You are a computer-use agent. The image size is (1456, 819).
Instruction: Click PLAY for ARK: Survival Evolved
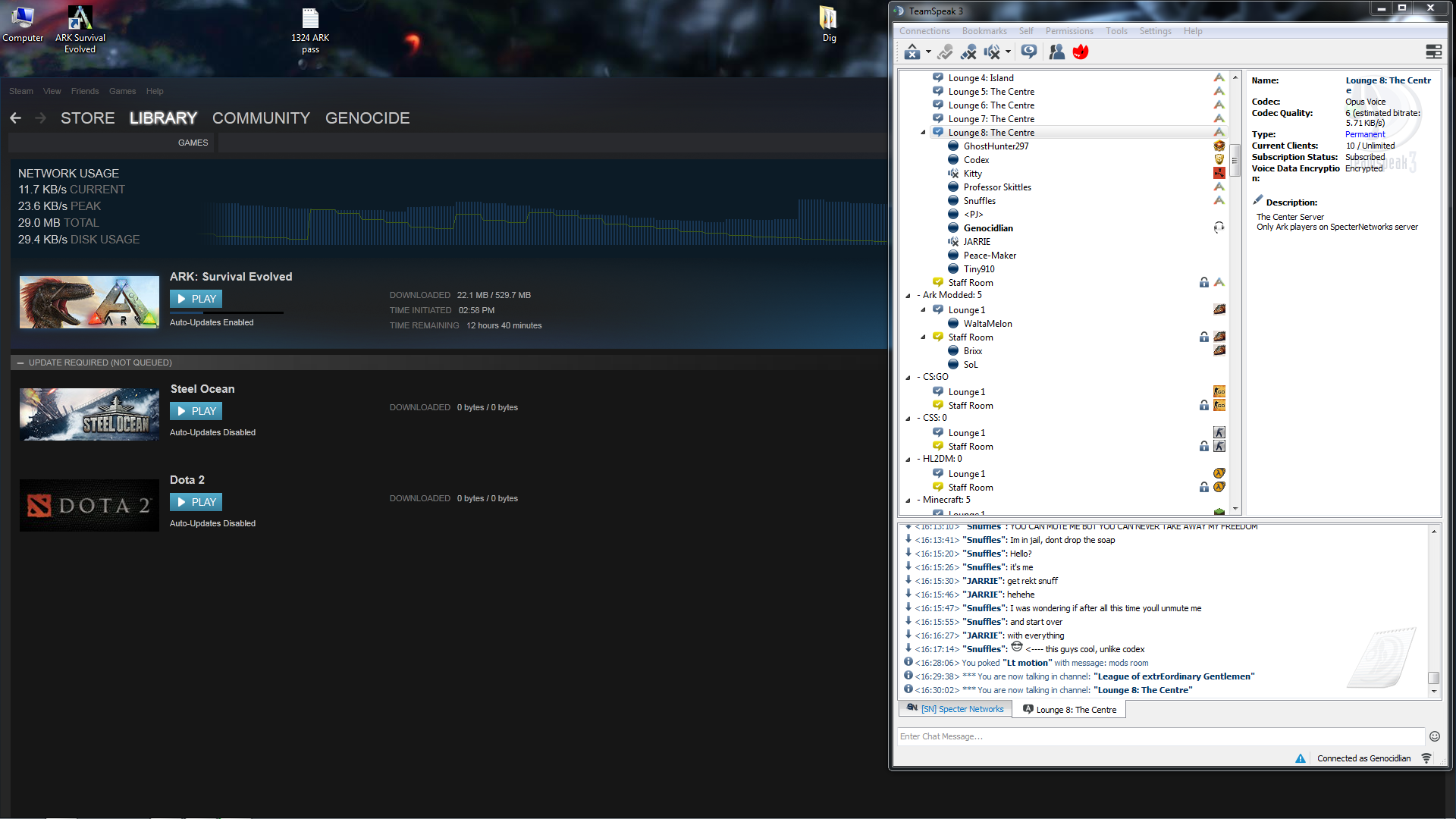tap(196, 299)
